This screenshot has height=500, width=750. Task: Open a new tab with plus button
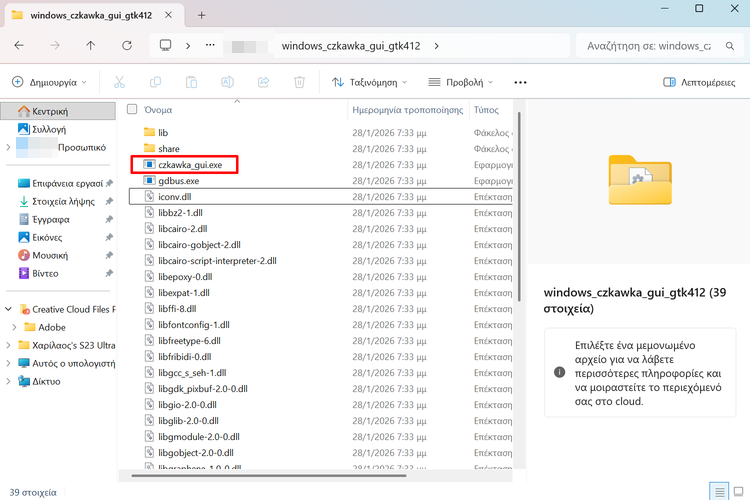(x=201, y=15)
